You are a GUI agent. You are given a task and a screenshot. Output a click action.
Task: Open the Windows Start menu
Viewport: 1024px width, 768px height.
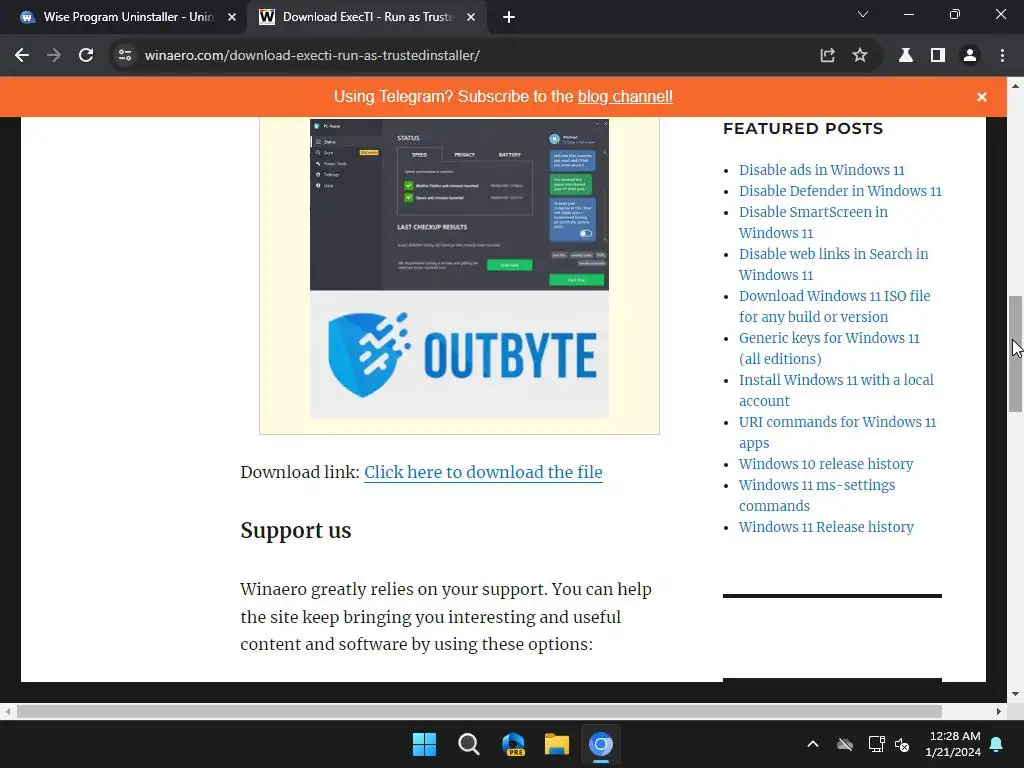pyautogui.click(x=424, y=744)
